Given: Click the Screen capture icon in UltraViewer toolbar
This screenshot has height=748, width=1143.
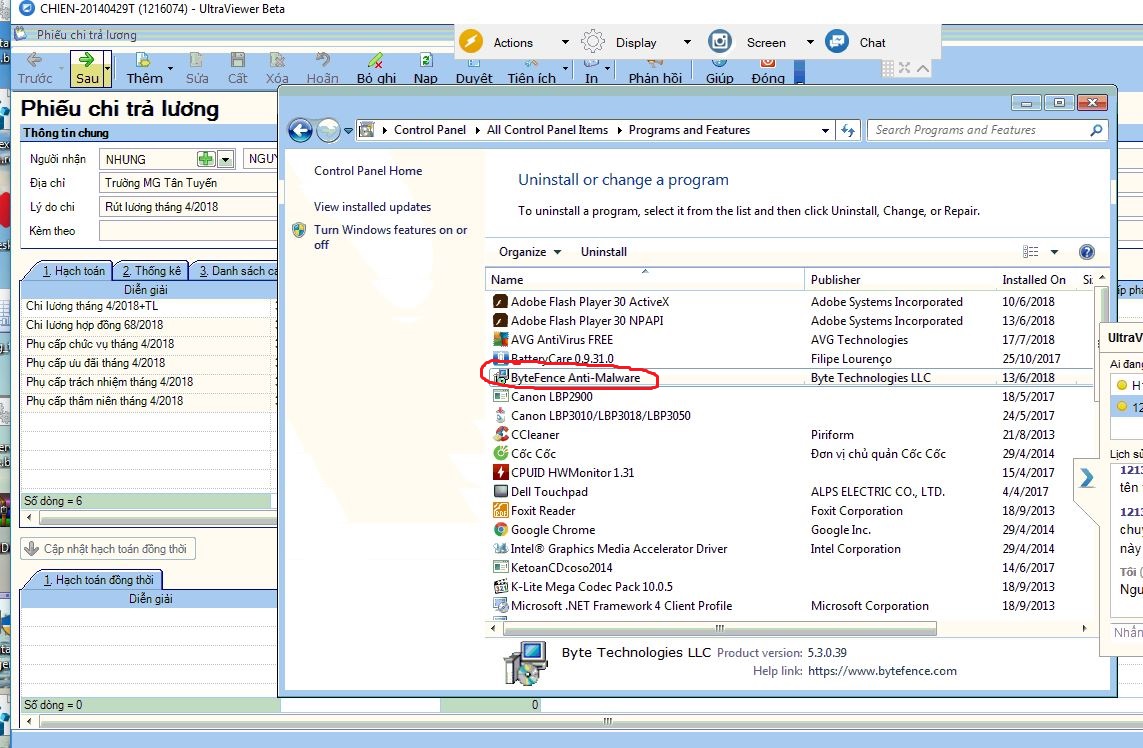Looking at the screenshot, I should (x=720, y=42).
